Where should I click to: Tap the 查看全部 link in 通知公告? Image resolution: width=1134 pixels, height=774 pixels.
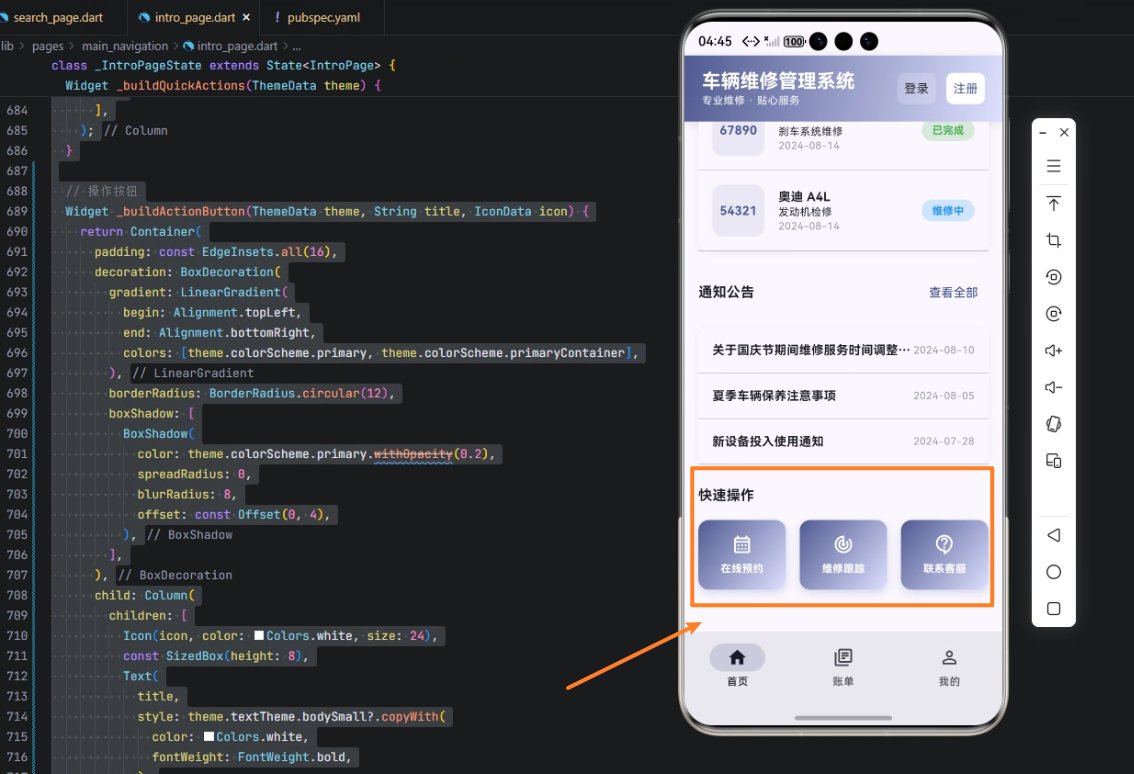953,292
